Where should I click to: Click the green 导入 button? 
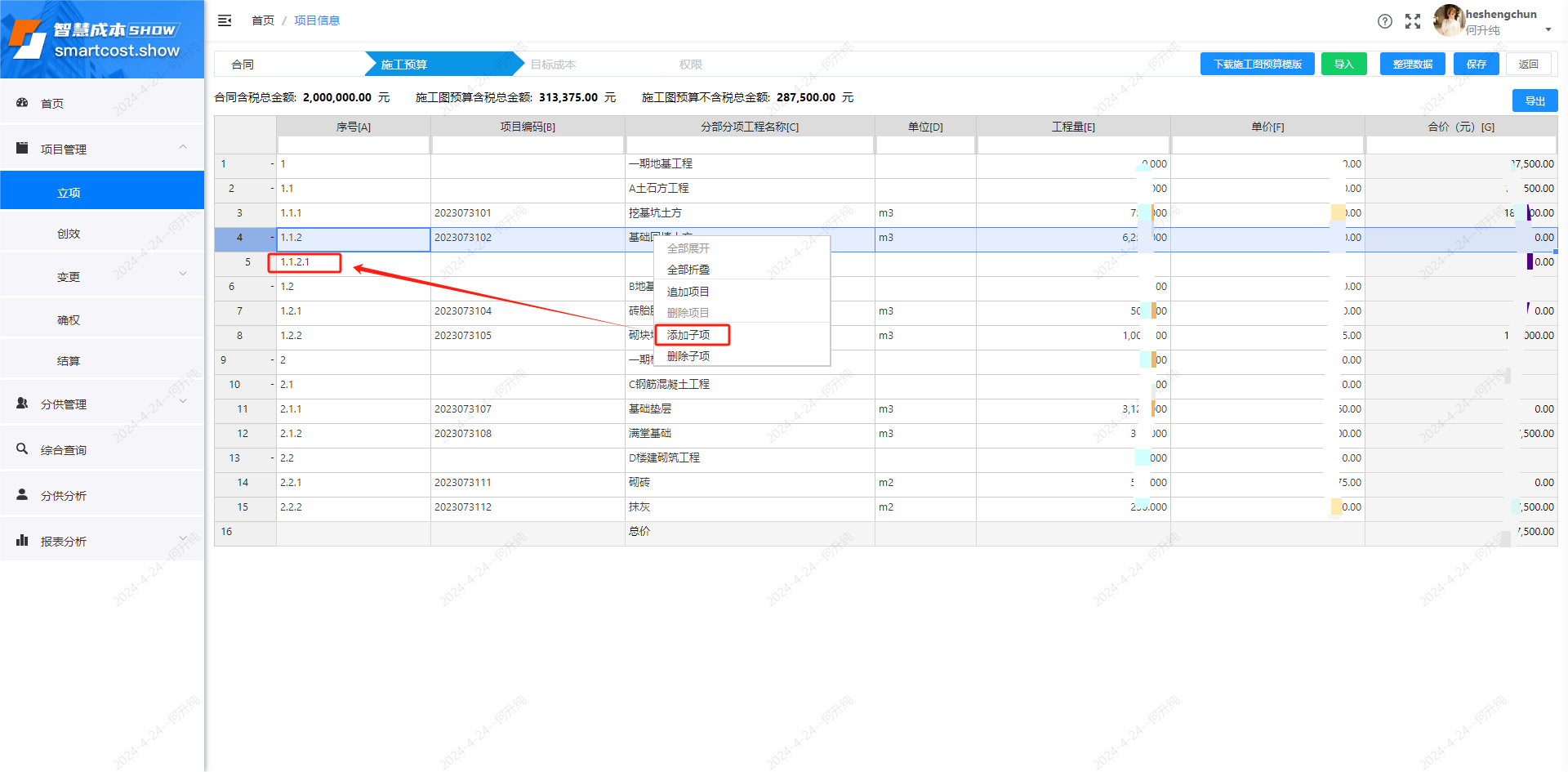1343,65
